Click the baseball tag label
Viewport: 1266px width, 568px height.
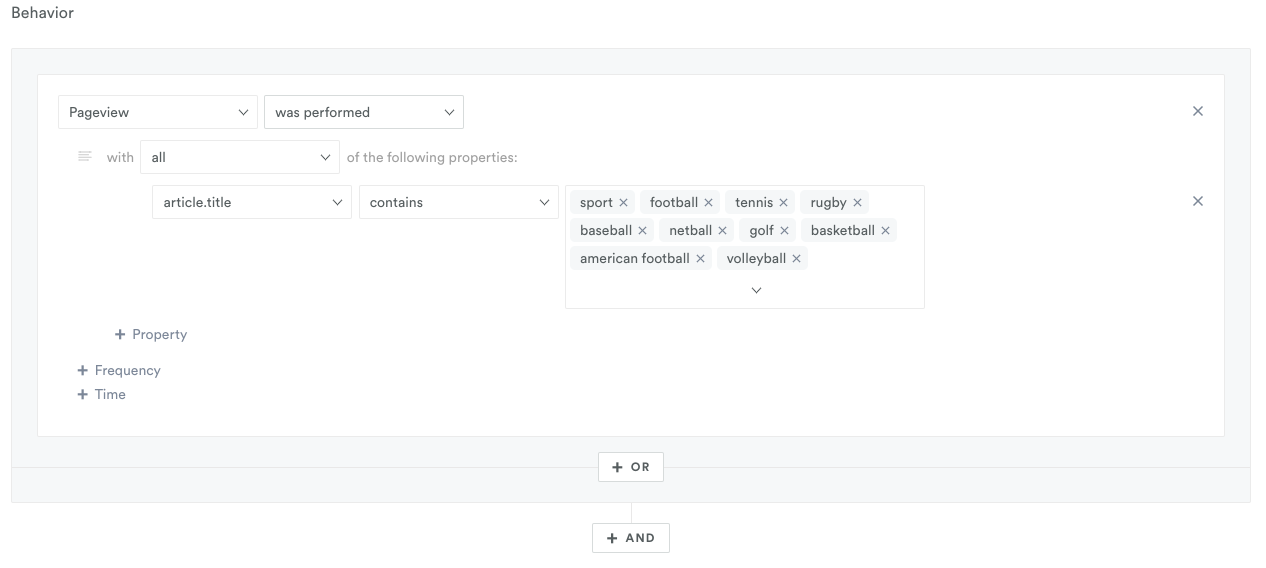[x=606, y=231]
